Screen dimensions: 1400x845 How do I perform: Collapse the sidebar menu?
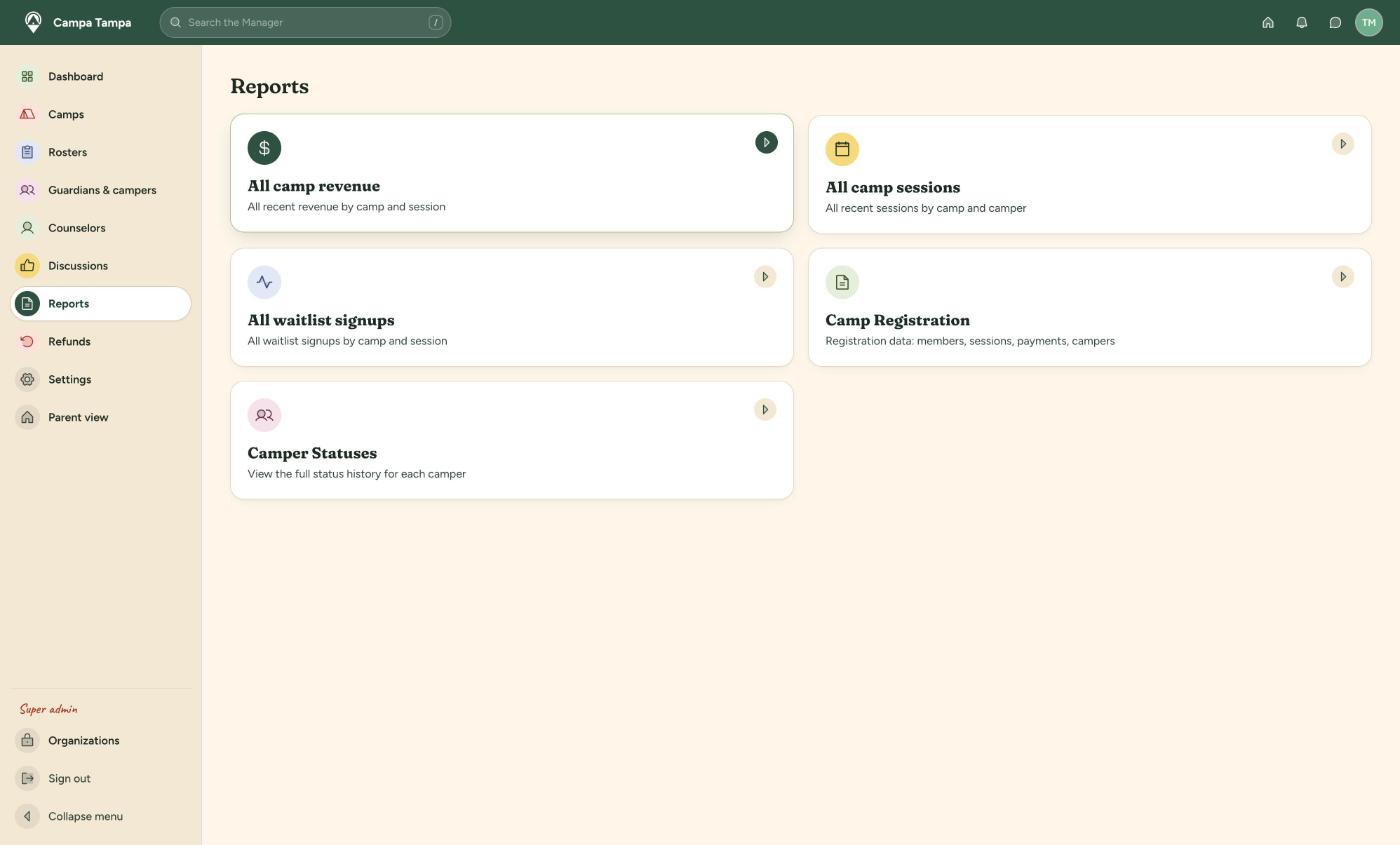tap(101, 817)
